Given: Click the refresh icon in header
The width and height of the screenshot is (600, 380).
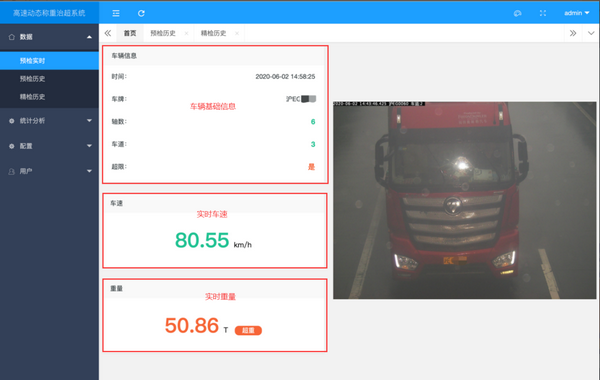Looking at the screenshot, I should point(141,13).
